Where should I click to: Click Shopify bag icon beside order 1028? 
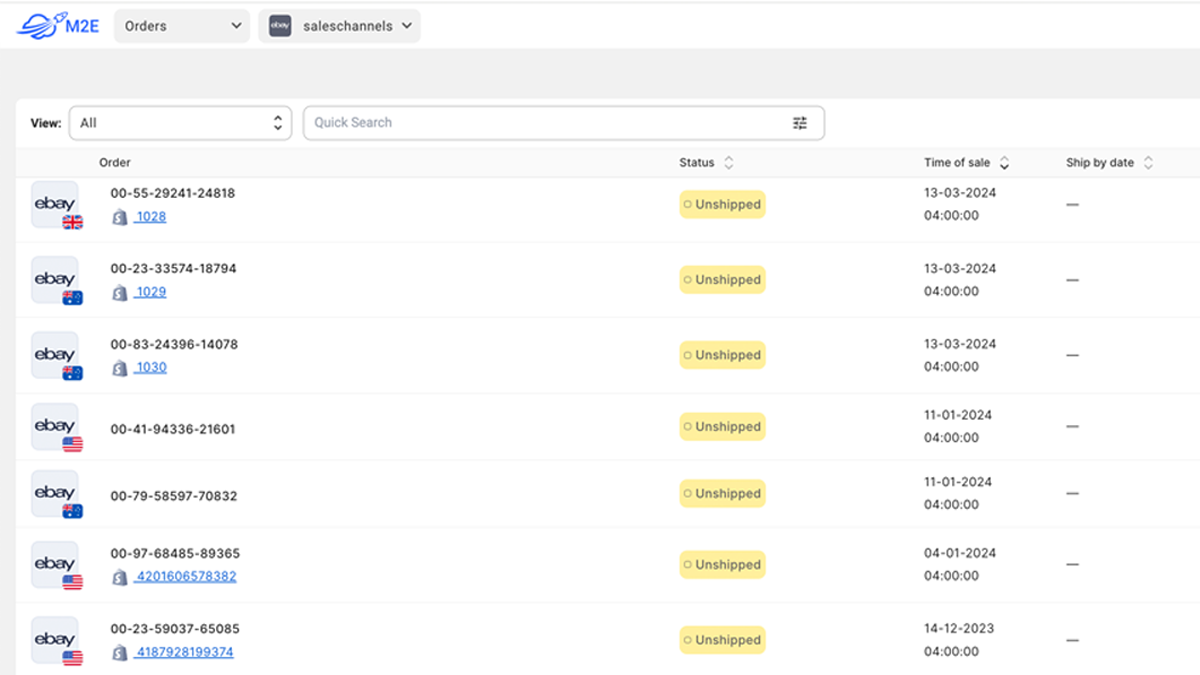120,217
